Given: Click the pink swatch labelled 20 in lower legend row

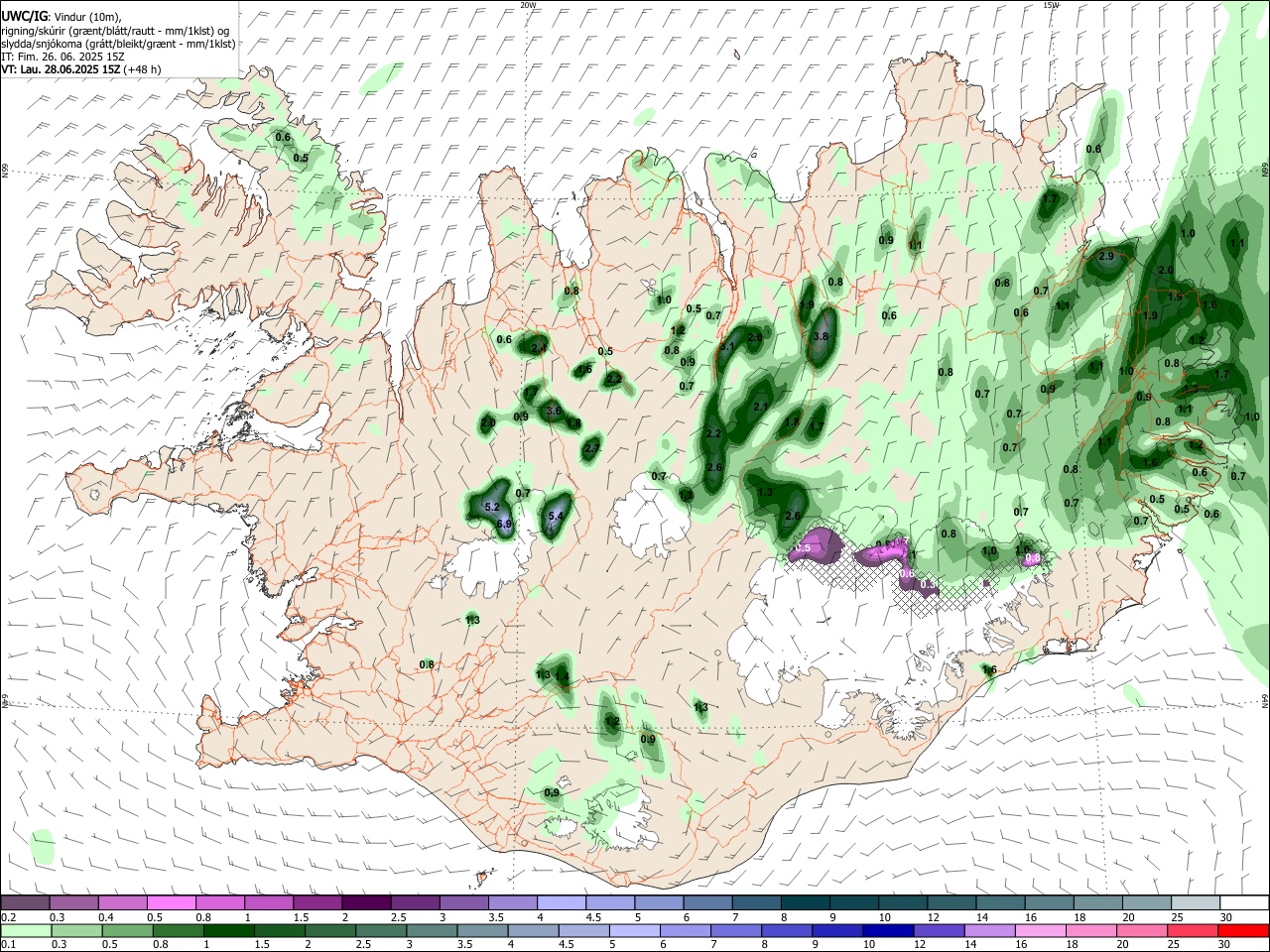Looking at the screenshot, I should click(x=1142, y=931).
